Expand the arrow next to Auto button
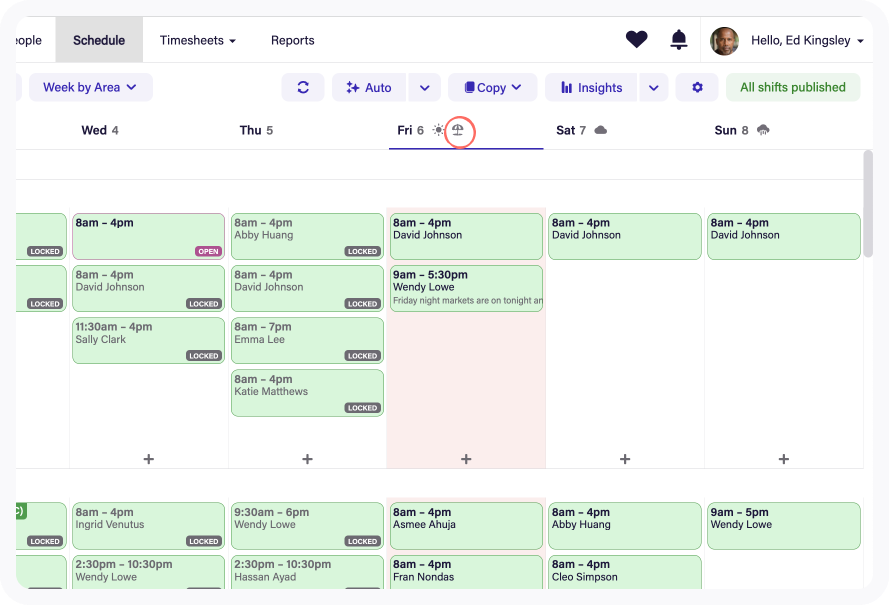The image size is (889, 605). click(424, 88)
